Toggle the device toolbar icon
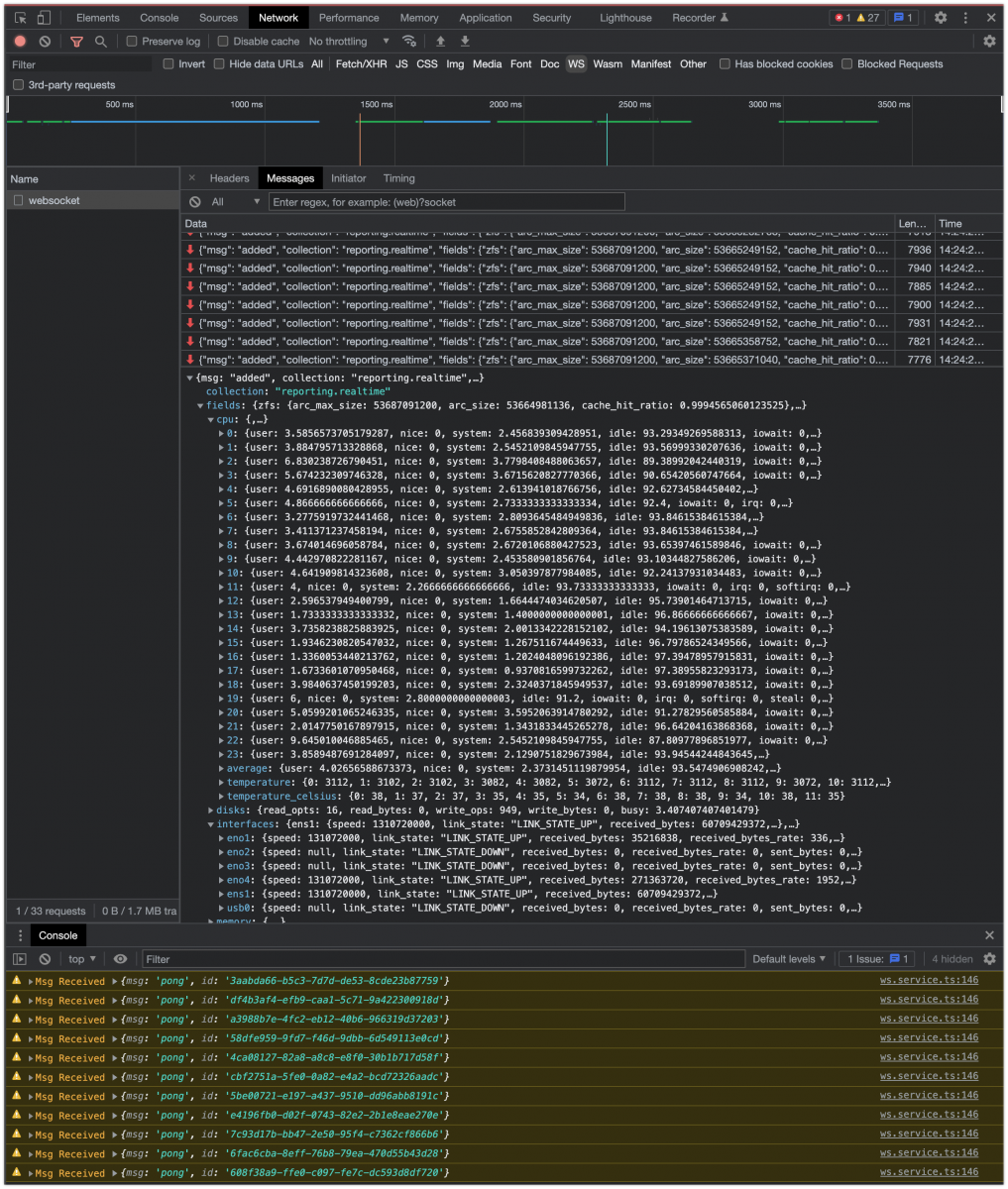This screenshot has width=1008, height=1189. 43,18
